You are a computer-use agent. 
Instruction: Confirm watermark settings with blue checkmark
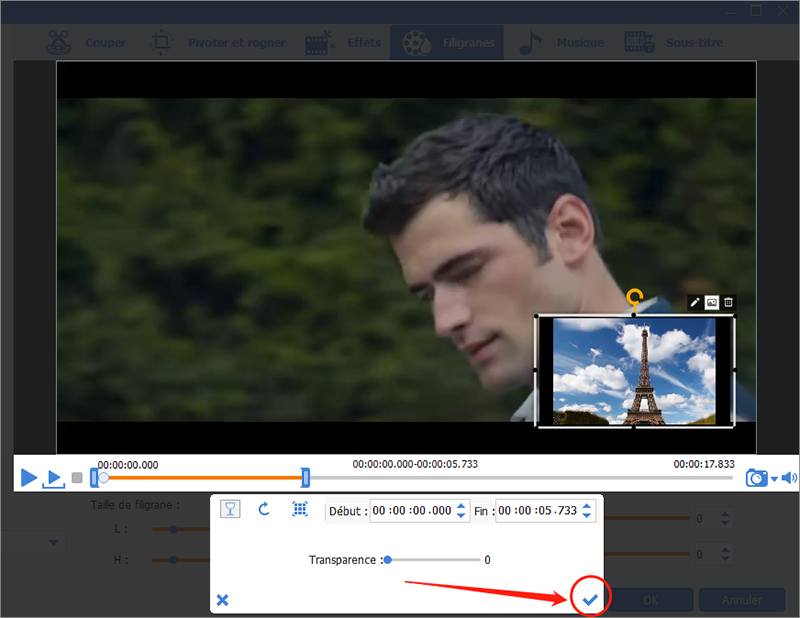(x=590, y=599)
